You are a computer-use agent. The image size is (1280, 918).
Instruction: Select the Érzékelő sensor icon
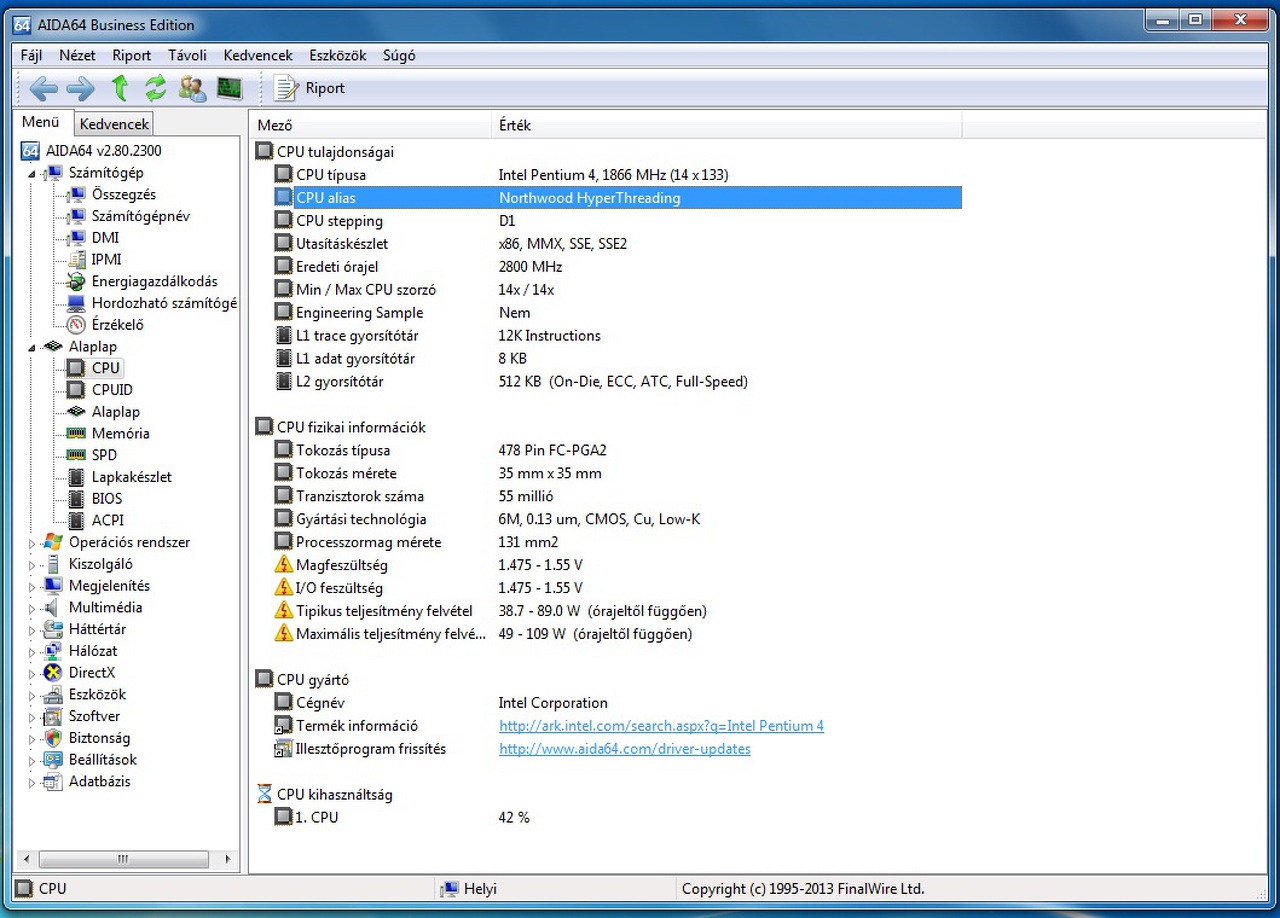76,325
